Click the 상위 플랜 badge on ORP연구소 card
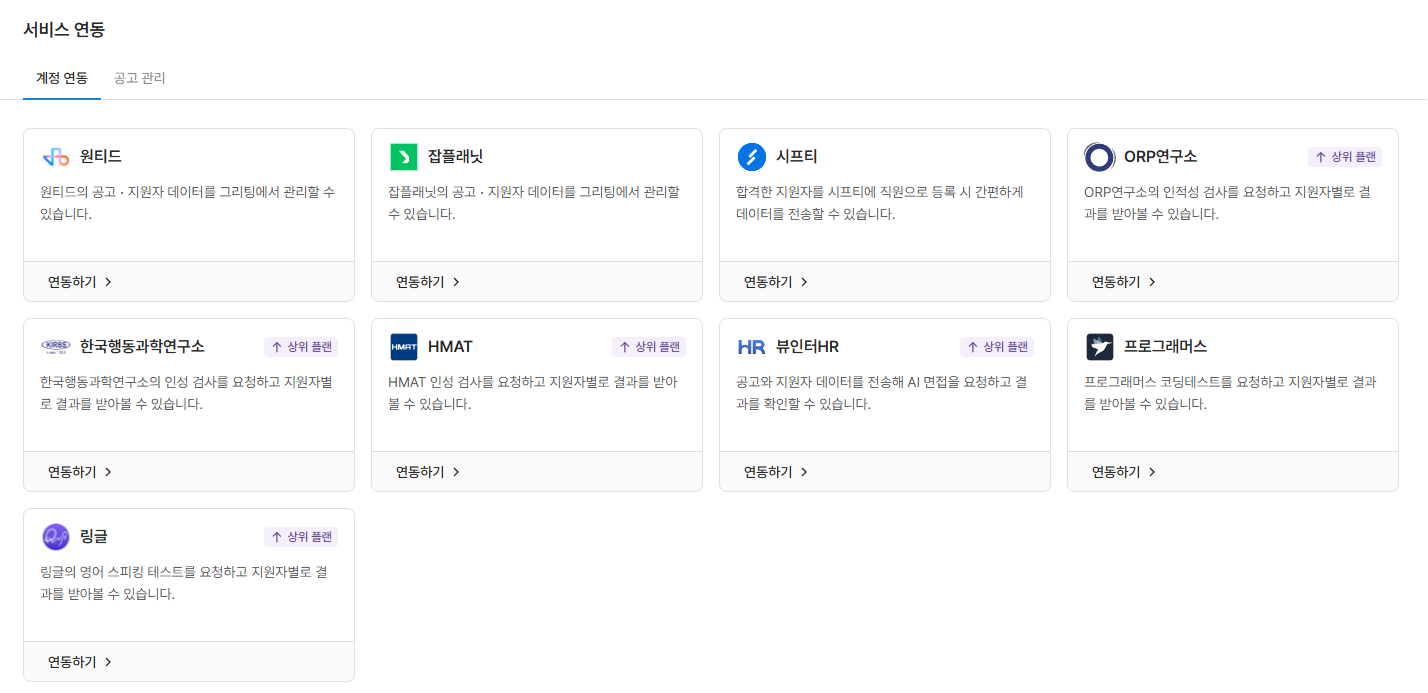Image resolution: width=1428 pixels, height=693 pixels. (1345, 157)
